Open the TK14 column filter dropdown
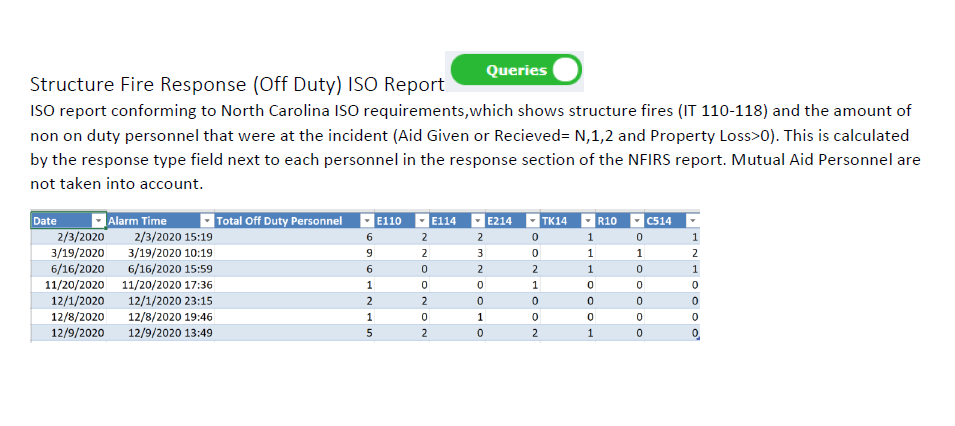Viewport: 955px width, 426px height. (x=588, y=221)
